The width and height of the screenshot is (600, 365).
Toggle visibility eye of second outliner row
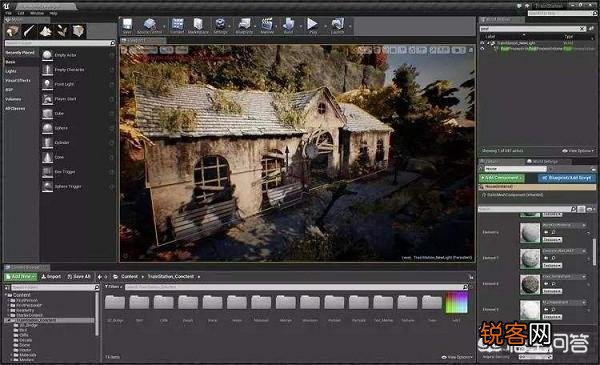(483, 49)
